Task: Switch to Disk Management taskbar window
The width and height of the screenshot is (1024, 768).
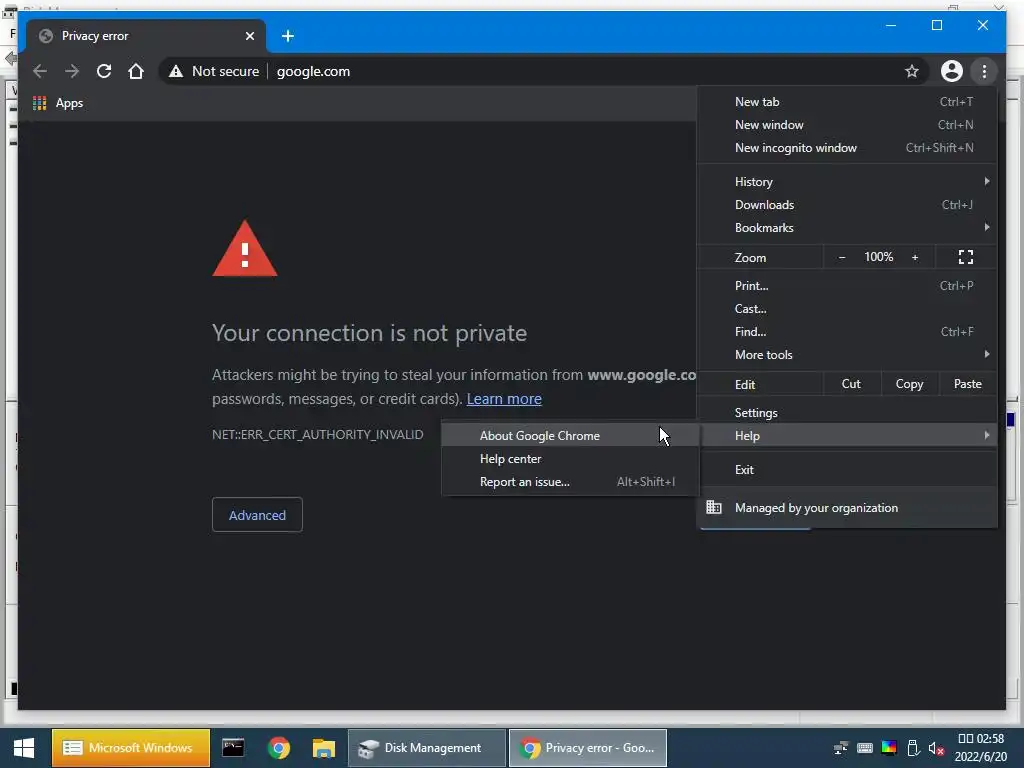Action: pyautogui.click(x=427, y=748)
